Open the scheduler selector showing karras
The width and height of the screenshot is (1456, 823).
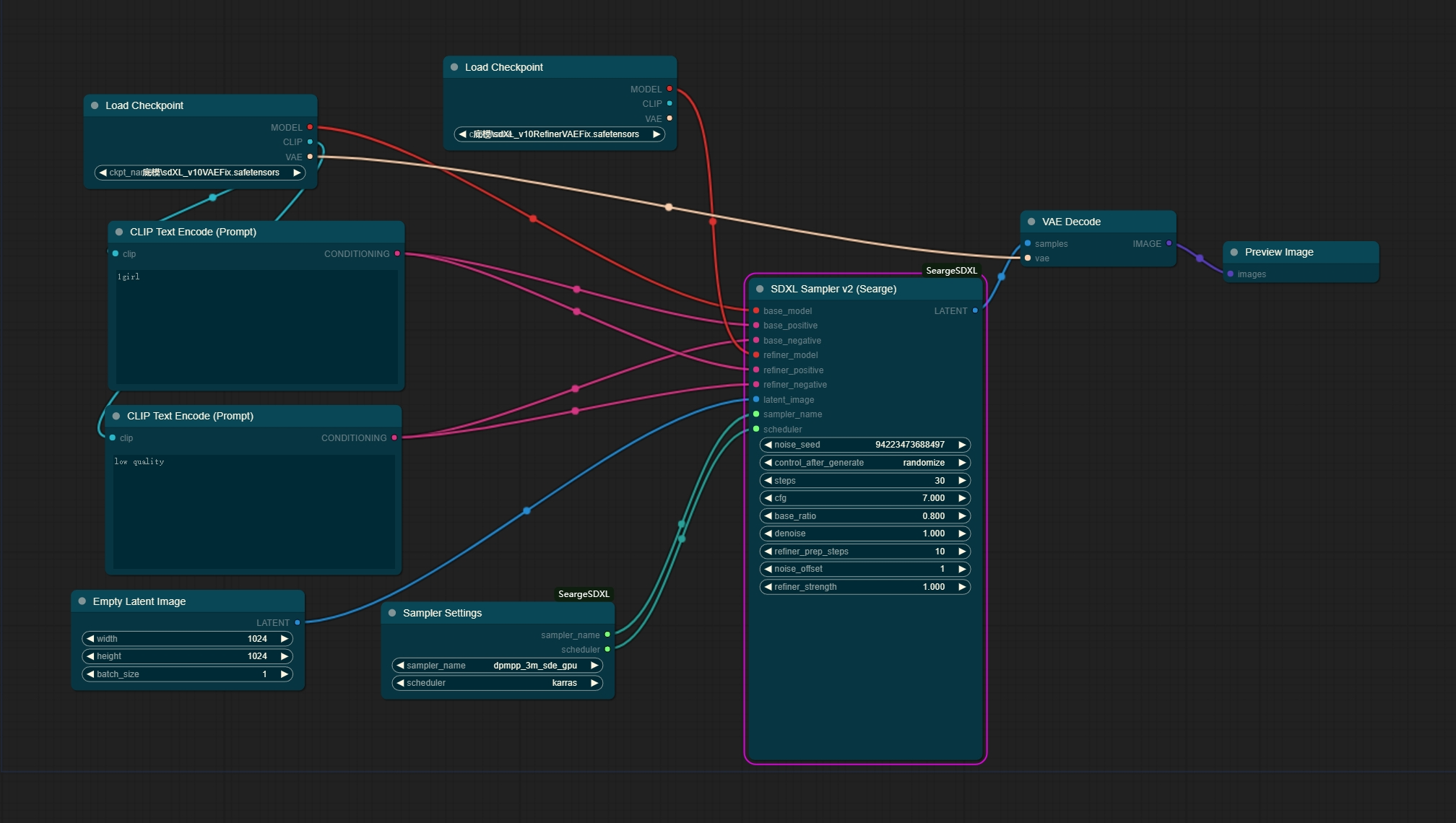[x=563, y=683]
